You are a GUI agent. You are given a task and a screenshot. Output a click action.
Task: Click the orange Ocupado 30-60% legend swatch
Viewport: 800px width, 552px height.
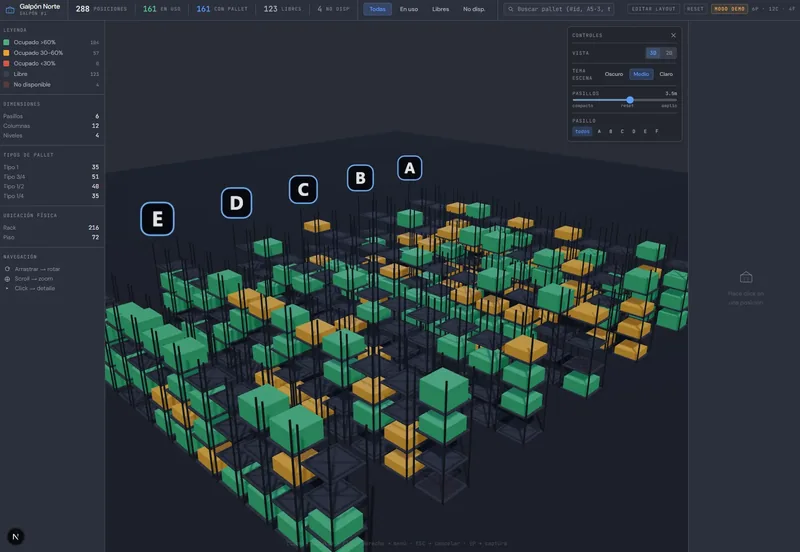click(x=6, y=53)
